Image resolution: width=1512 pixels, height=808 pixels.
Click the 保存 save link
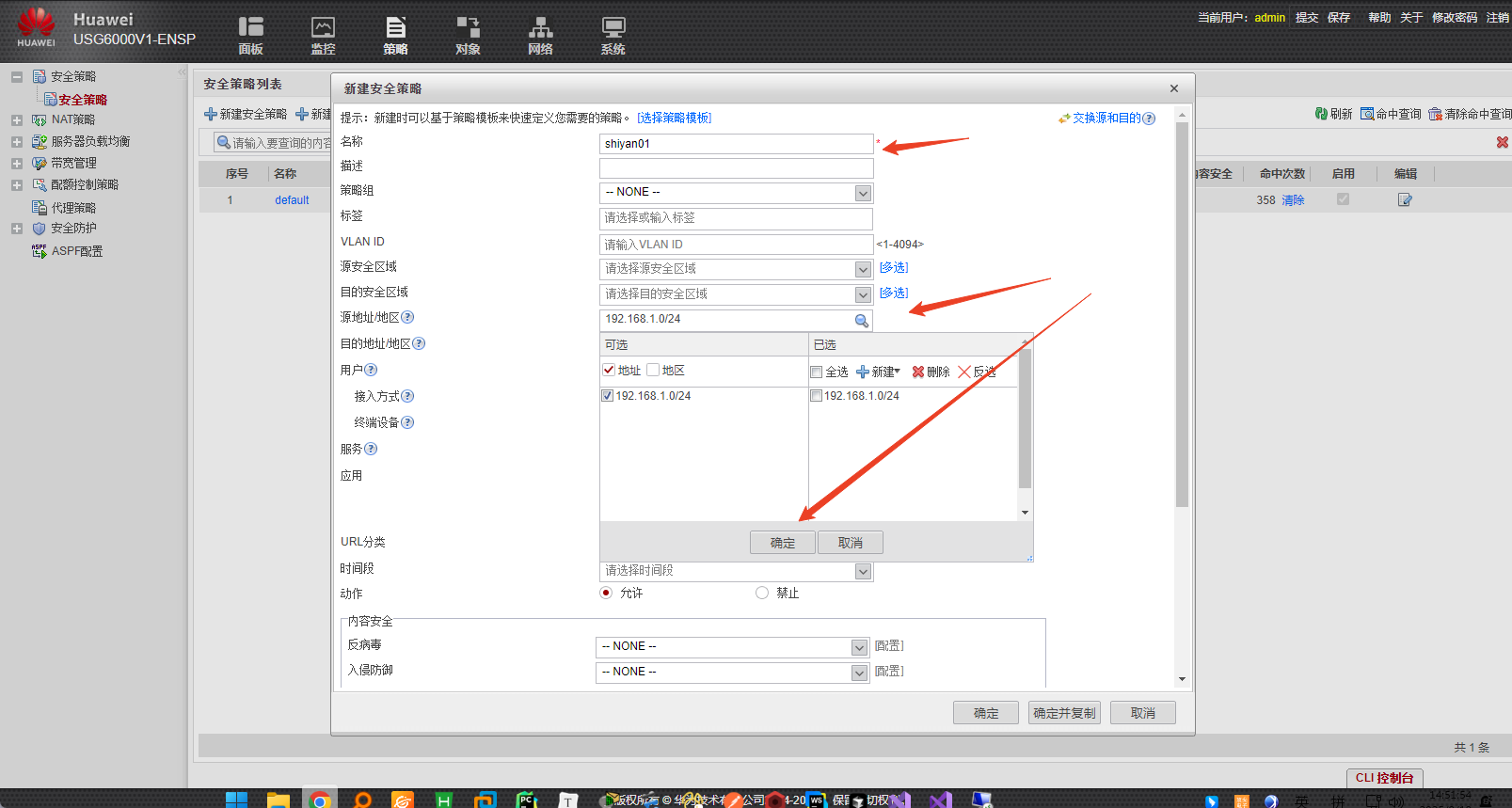click(1339, 18)
